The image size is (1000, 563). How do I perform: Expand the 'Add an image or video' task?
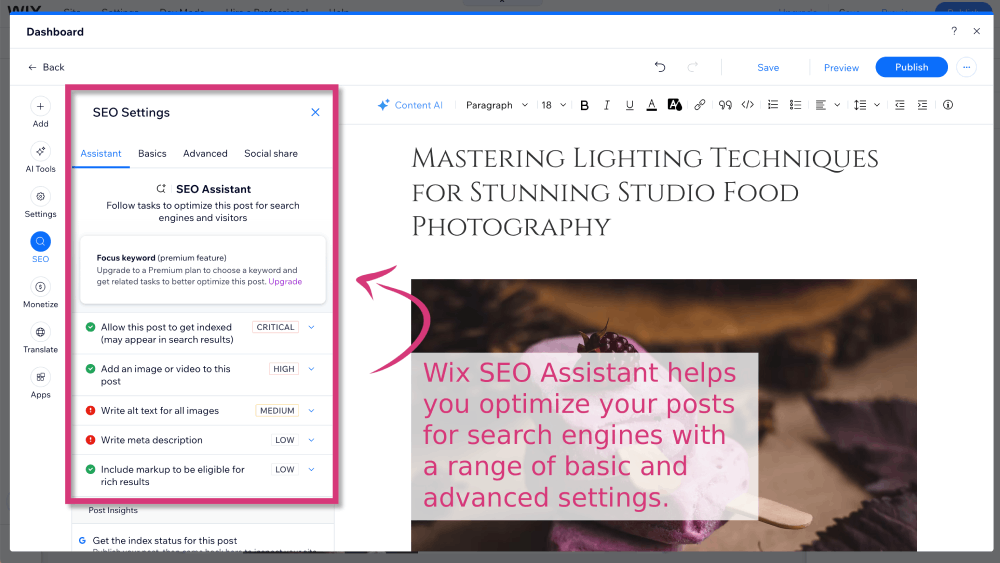pyautogui.click(x=311, y=369)
